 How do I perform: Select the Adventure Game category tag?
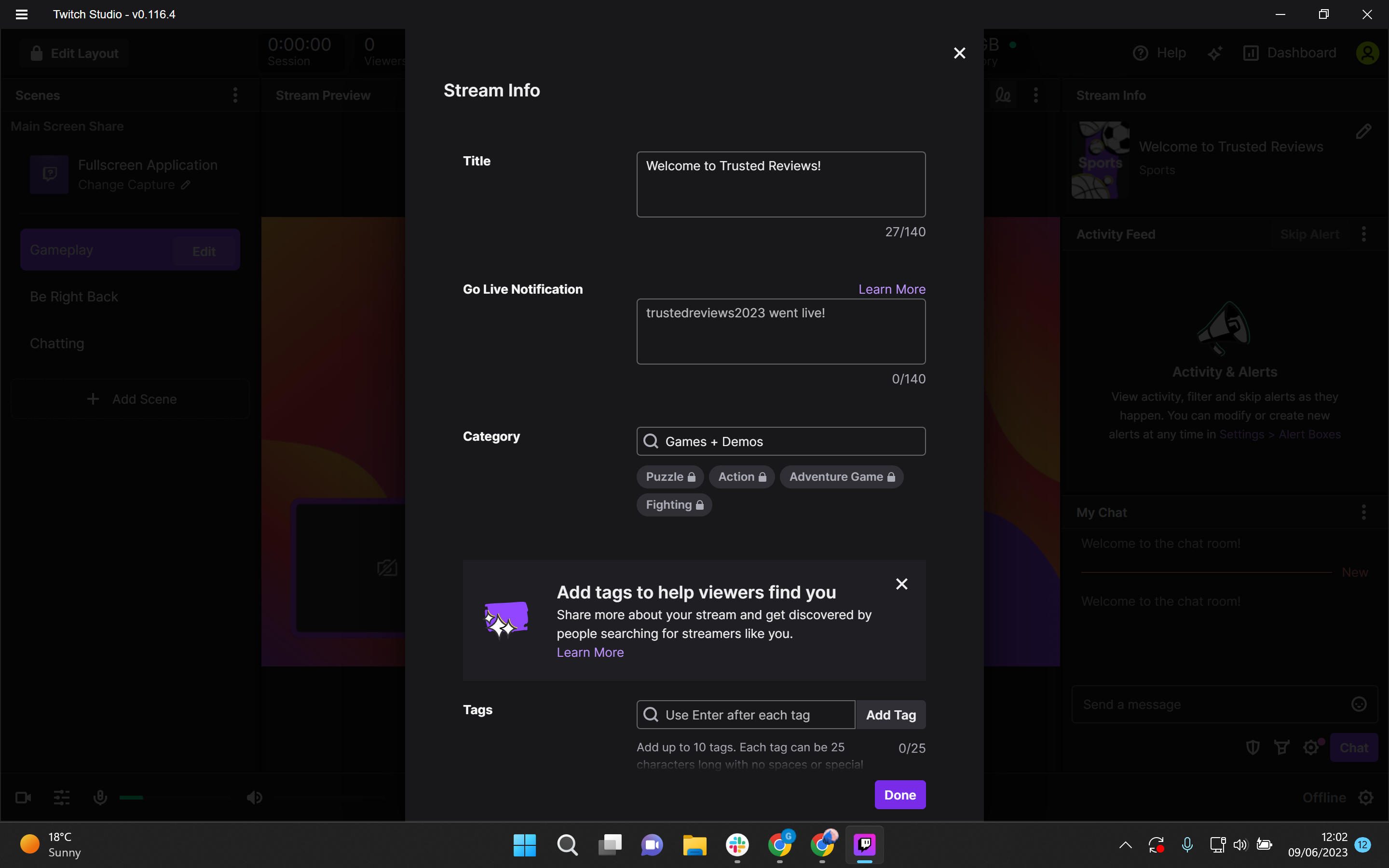coord(842,476)
